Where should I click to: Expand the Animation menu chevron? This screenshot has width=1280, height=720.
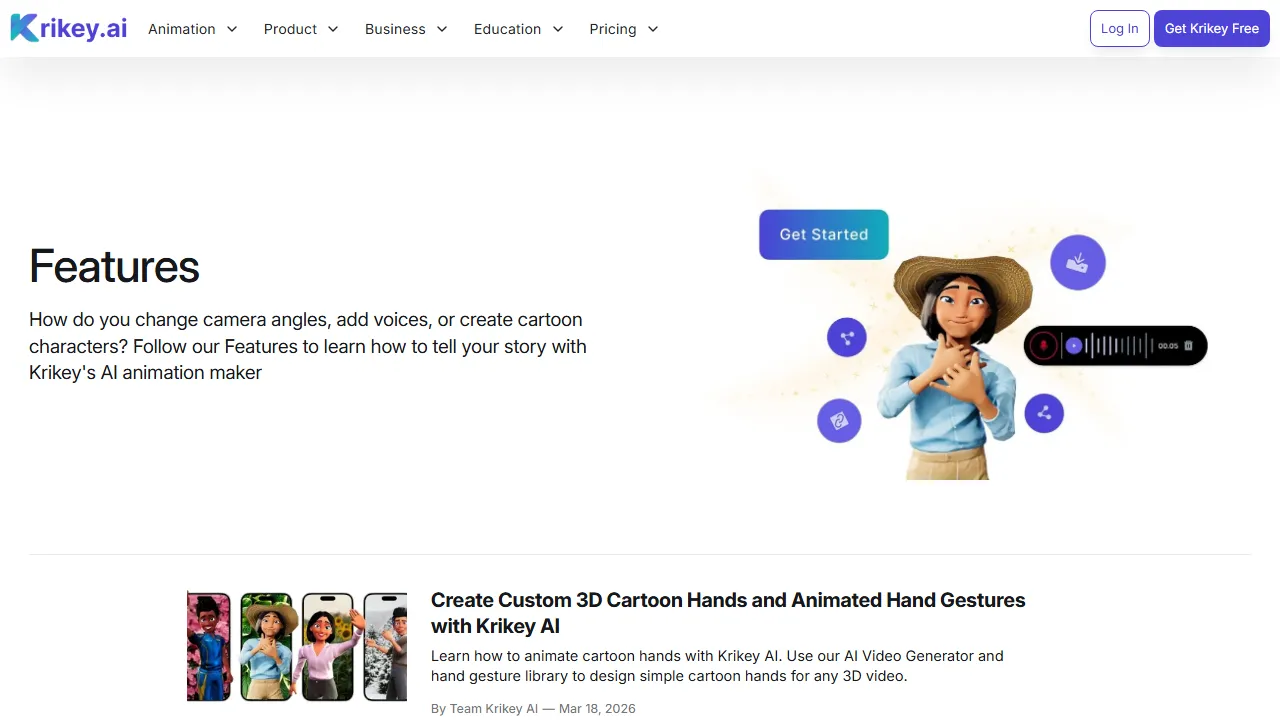[232, 29]
